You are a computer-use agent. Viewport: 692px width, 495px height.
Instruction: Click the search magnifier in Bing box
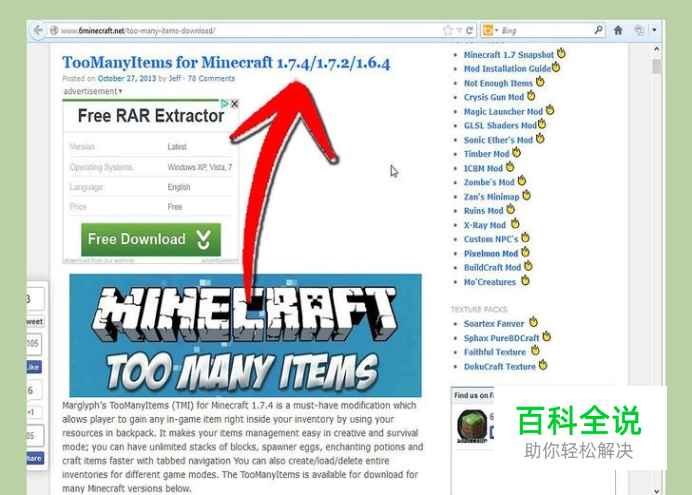click(x=598, y=30)
